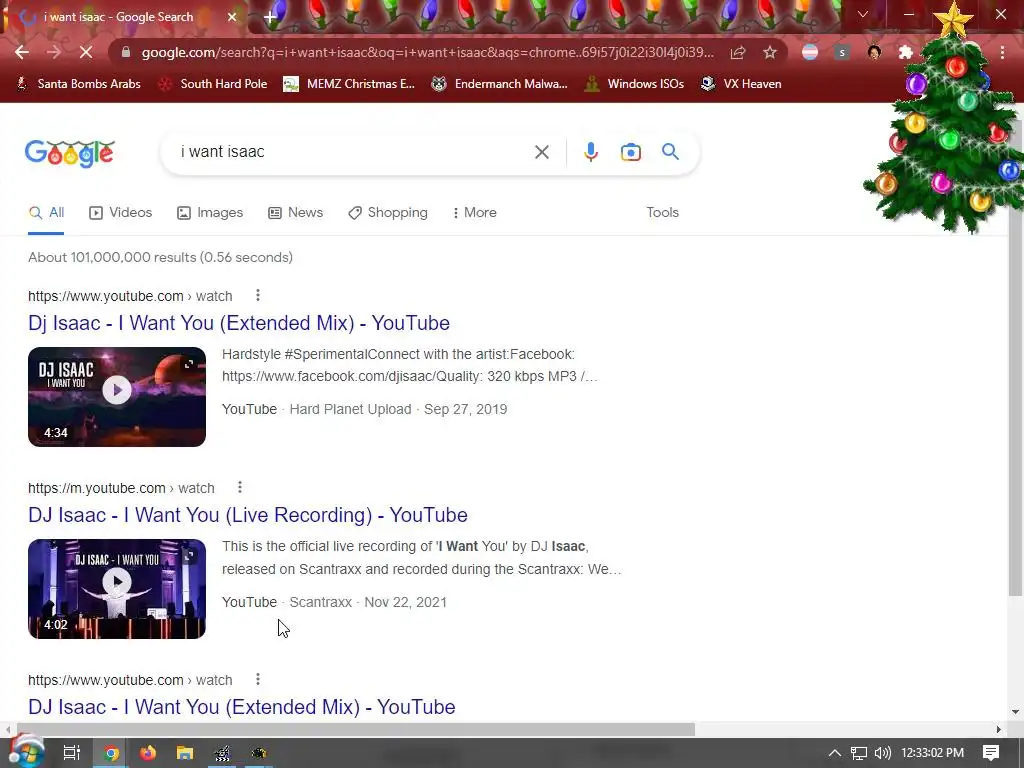Open Firefox from the taskbar
The image size is (1024, 768).
tap(148, 753)
